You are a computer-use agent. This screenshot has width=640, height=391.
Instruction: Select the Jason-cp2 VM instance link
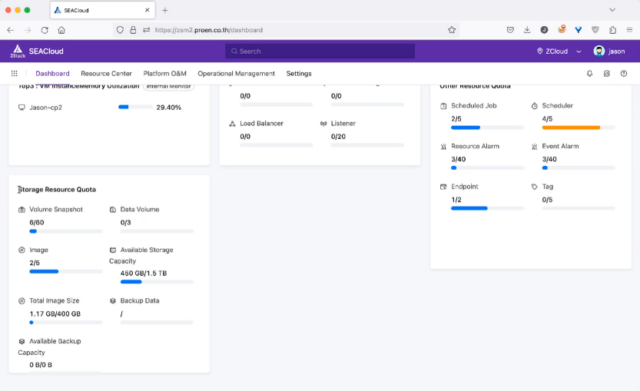coord(46,107)
